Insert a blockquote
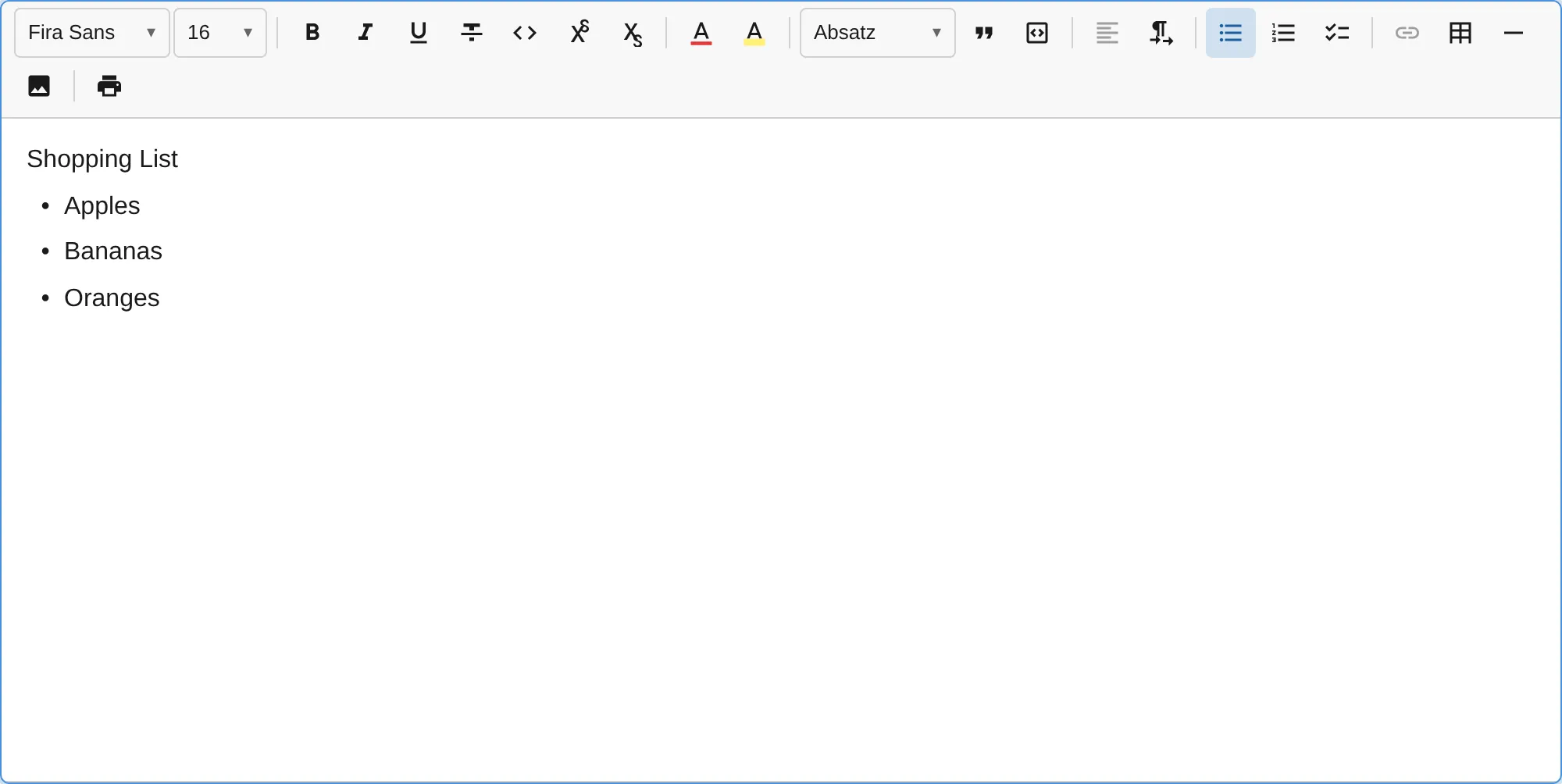The image size is (1562, 784). coord(983,32)
